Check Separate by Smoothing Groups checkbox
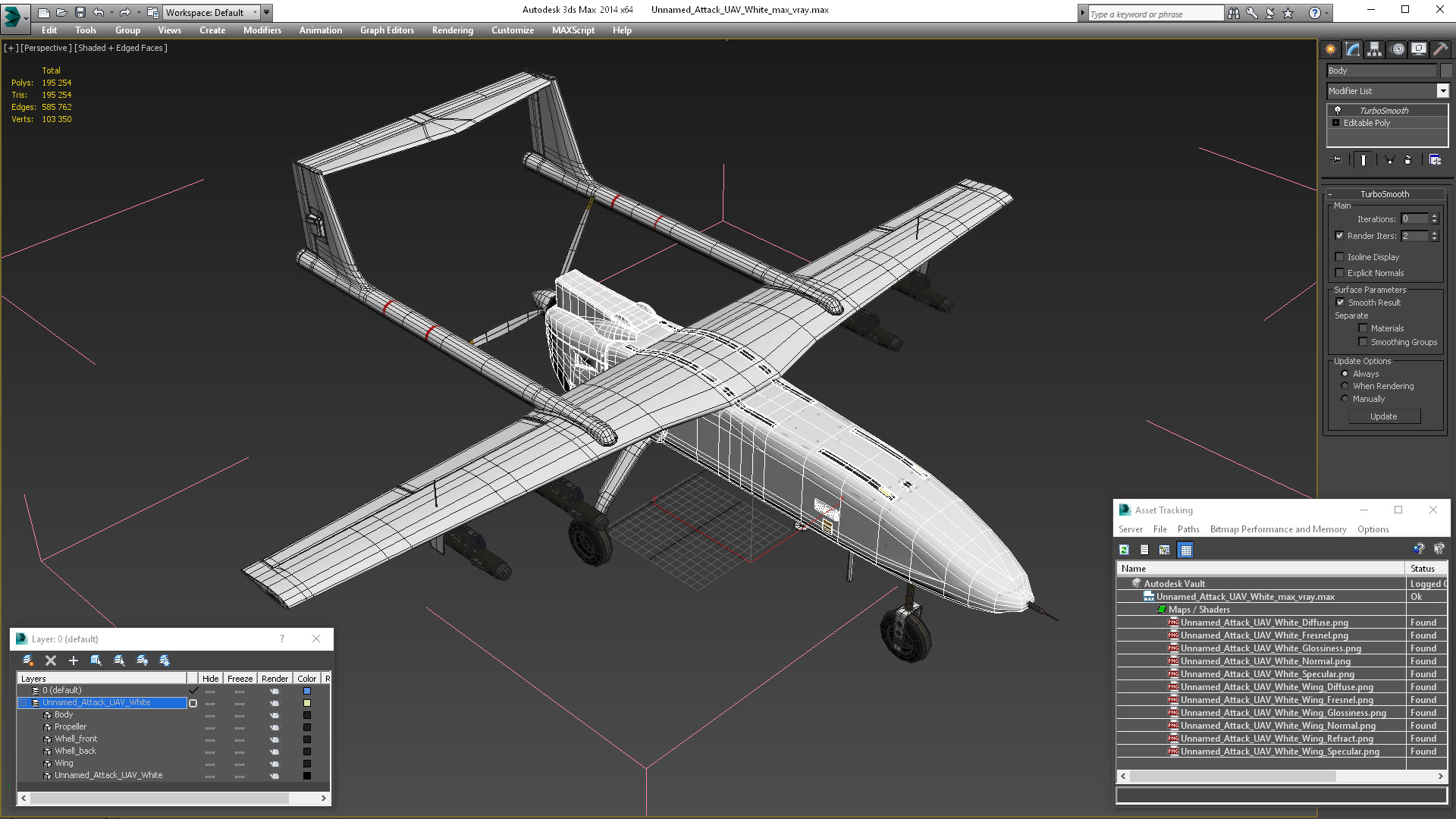This screenshot has height=819, width=1456. pyautogui.click(x=1363, y=342)
